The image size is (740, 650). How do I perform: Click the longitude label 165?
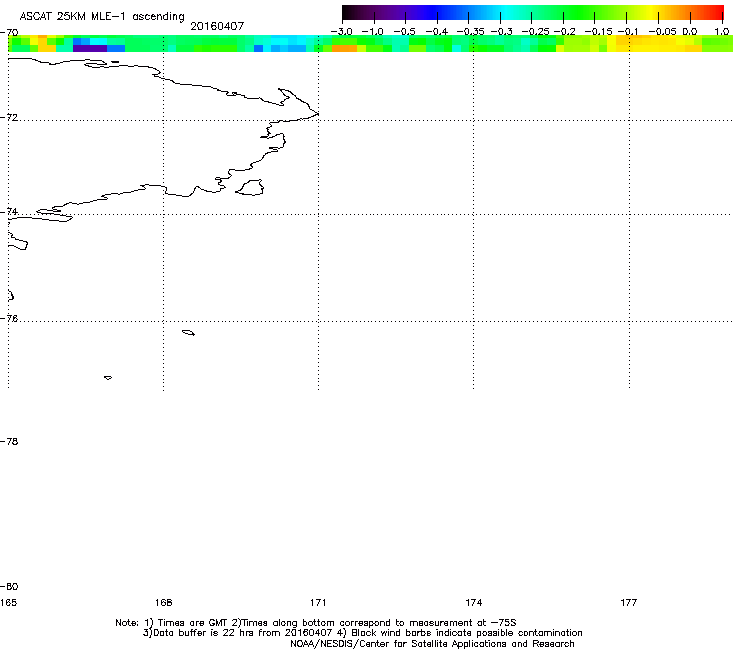pos(8,602)
